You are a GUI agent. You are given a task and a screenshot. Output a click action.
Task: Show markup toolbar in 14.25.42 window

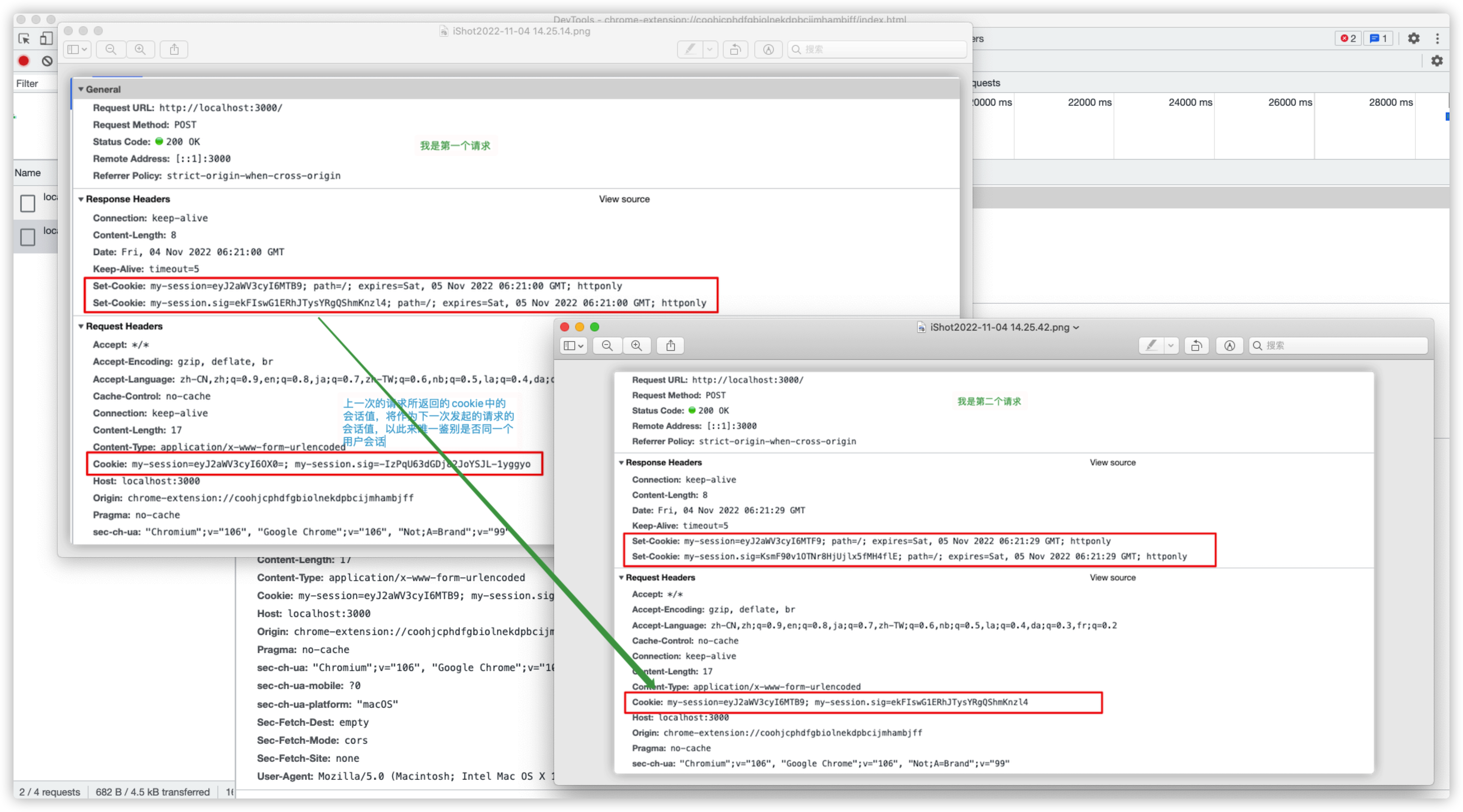(x=1229, y=346)
